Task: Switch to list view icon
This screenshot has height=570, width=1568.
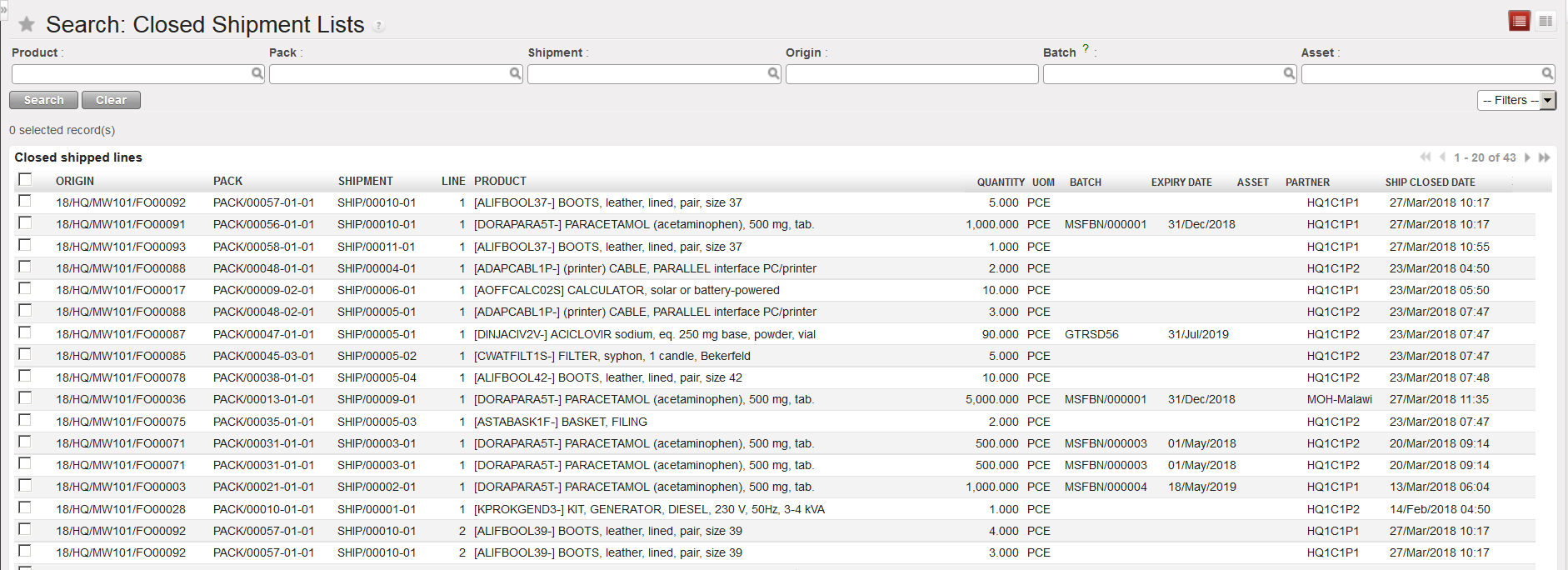Action: click(x=1519, y=21)
